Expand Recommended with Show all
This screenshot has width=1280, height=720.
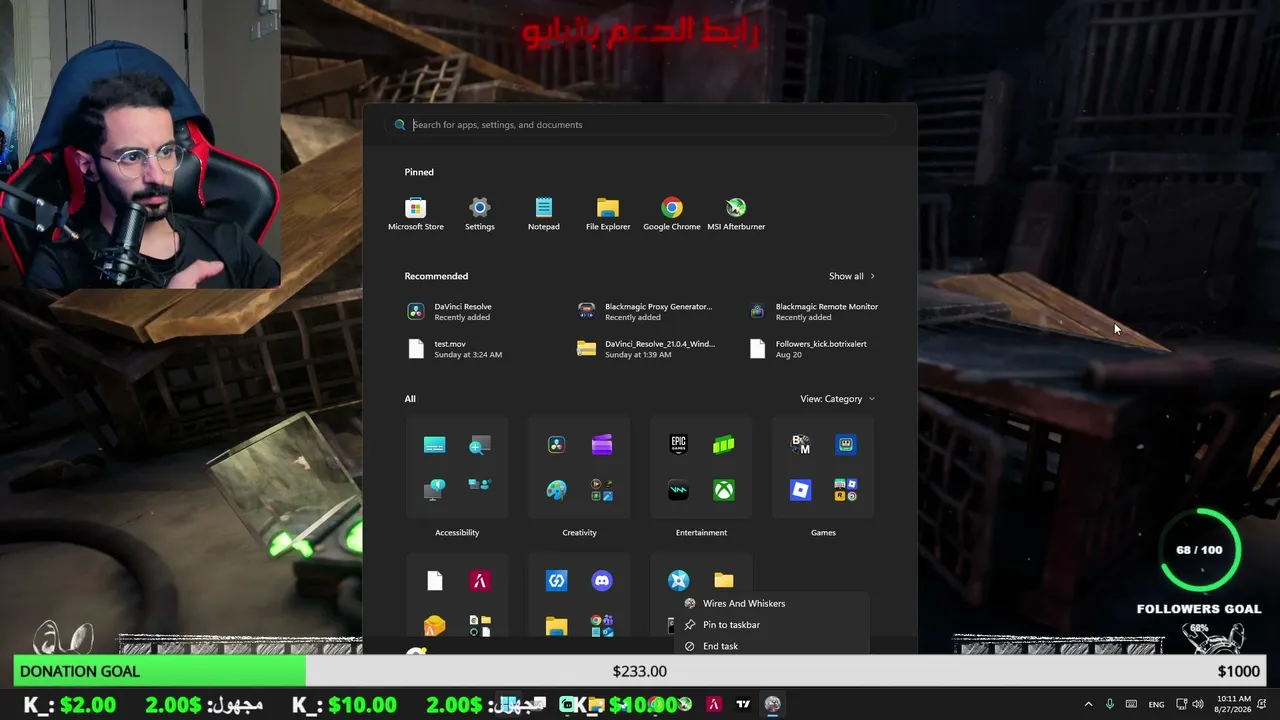point(852,276)
